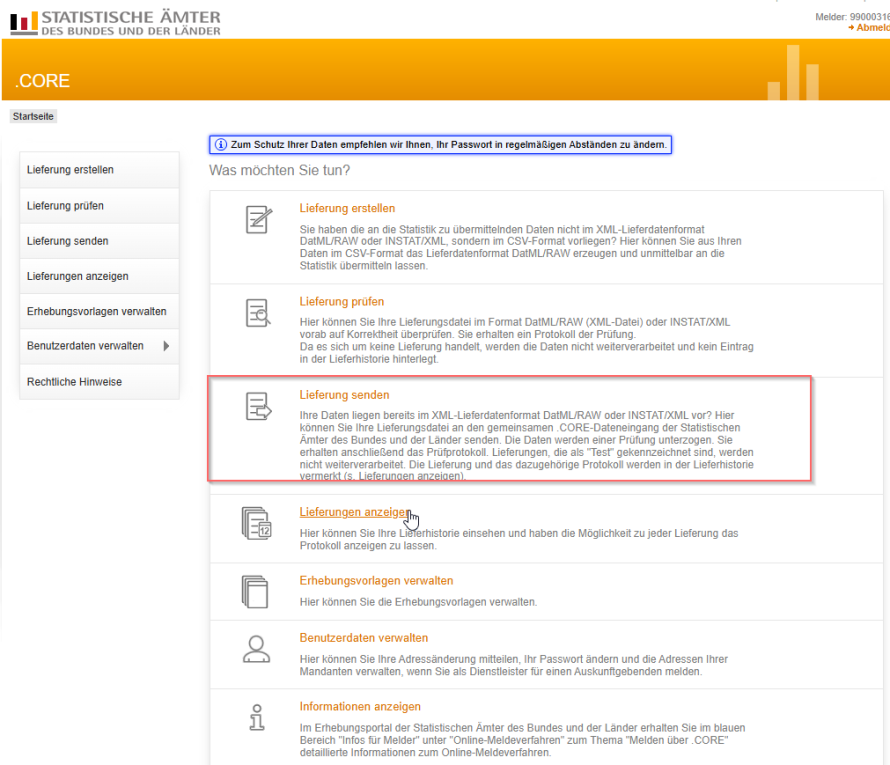This screenshot has height=765, width=890.
Task: Click the orange Lieferung prüfen heading link
Action: 342,301
